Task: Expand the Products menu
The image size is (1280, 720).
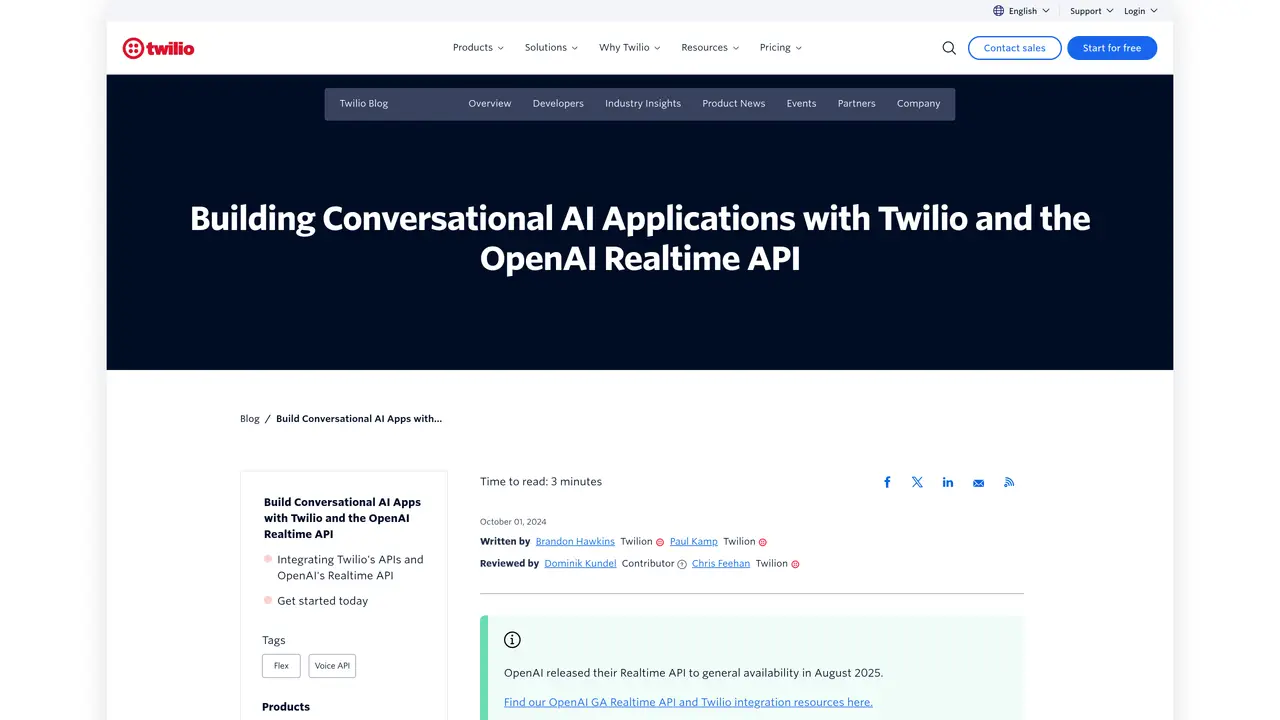Action: [478, 48]
